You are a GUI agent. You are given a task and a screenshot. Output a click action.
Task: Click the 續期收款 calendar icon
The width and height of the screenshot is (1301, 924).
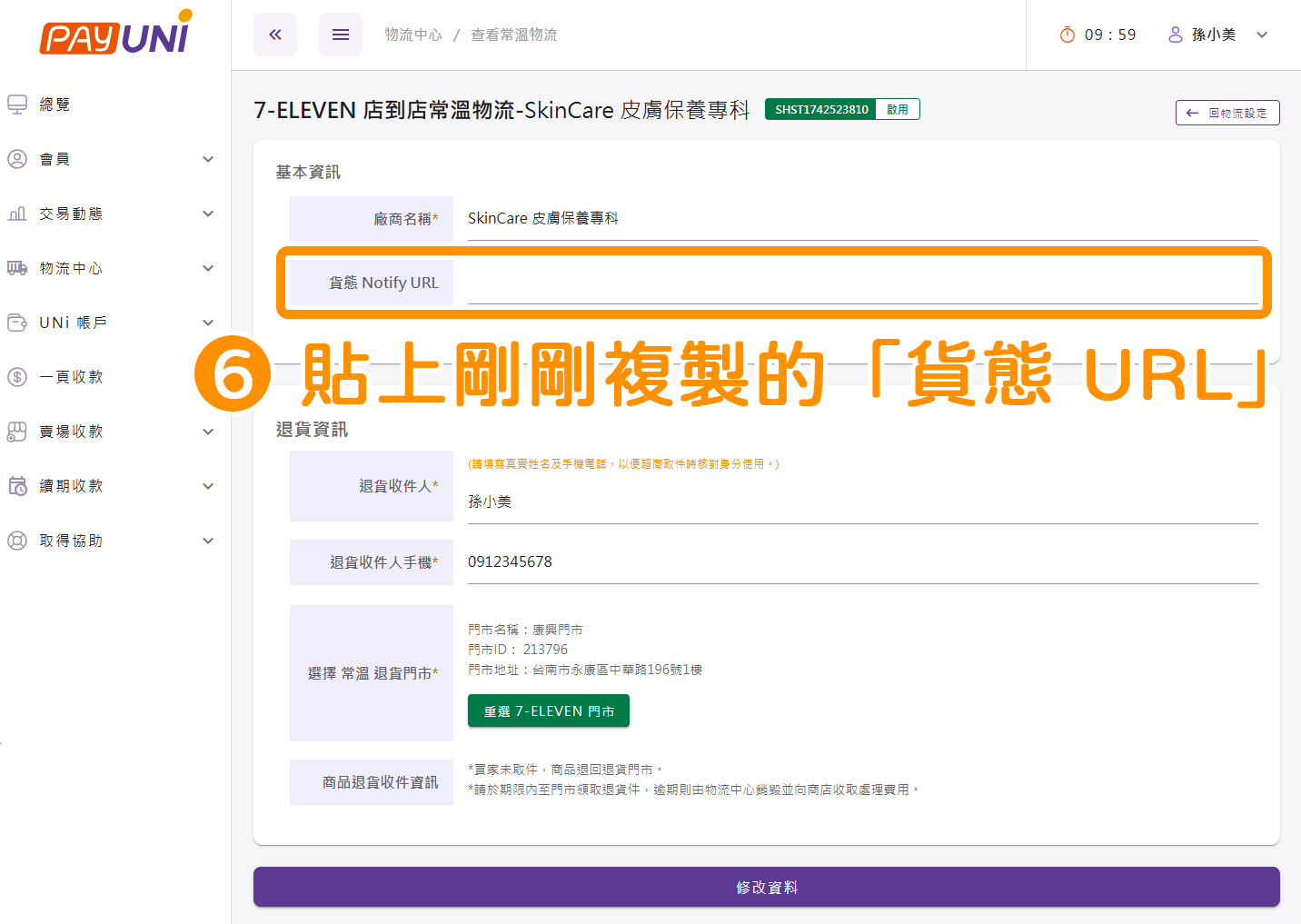pyautogui.click(x=17, y=486)
